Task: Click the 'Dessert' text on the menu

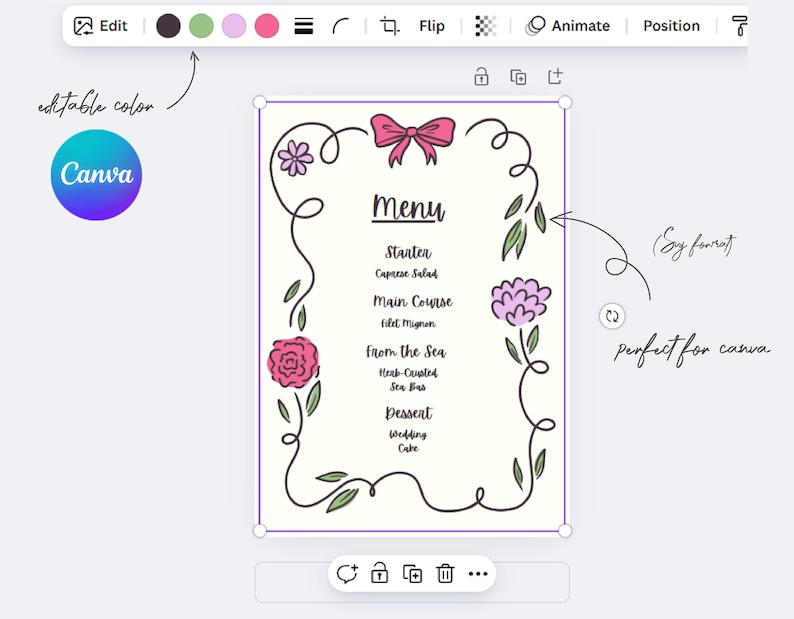Action: point(409,413)
